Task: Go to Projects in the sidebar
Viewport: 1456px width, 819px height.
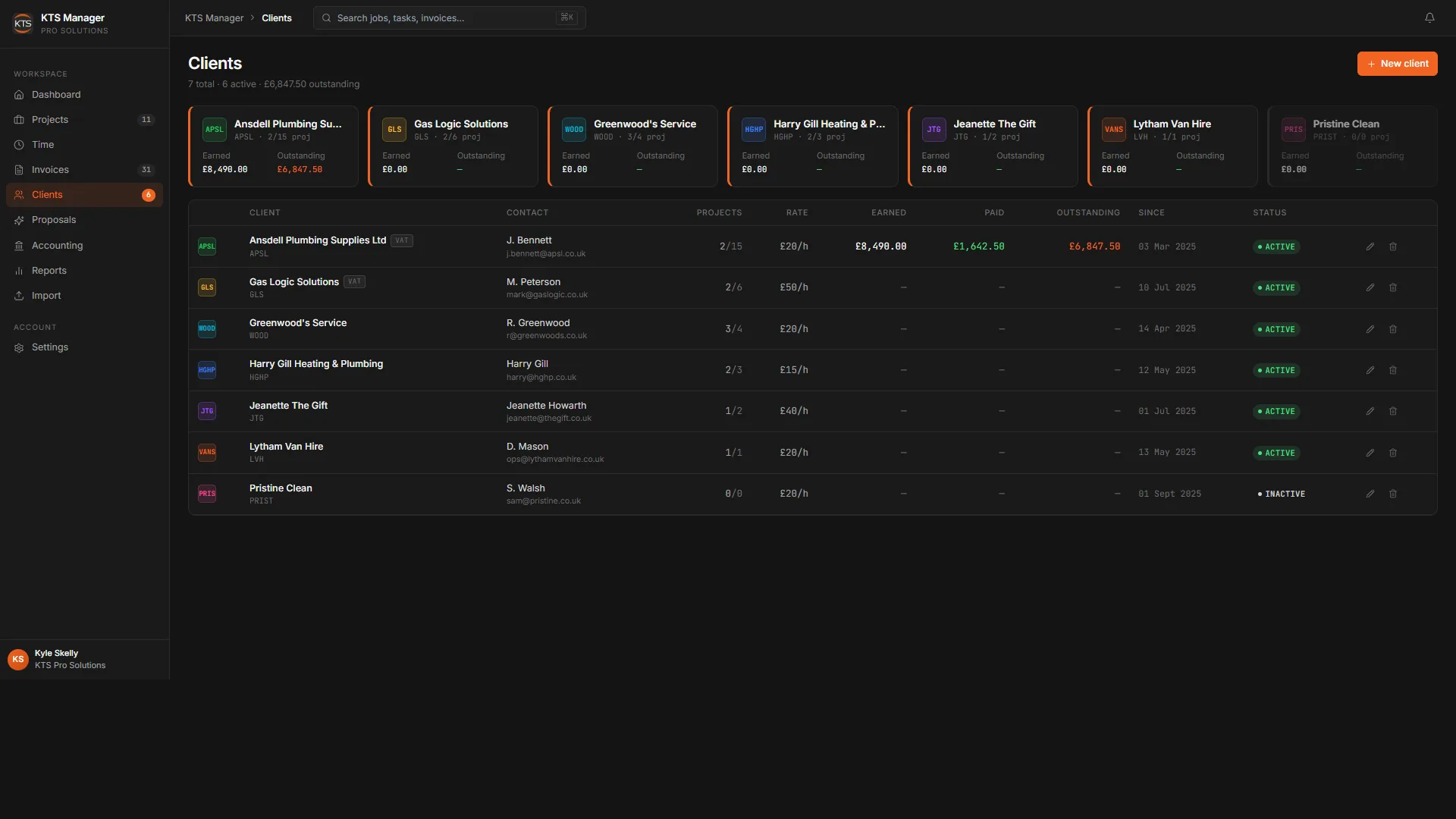Action: [x=84, y=120]
